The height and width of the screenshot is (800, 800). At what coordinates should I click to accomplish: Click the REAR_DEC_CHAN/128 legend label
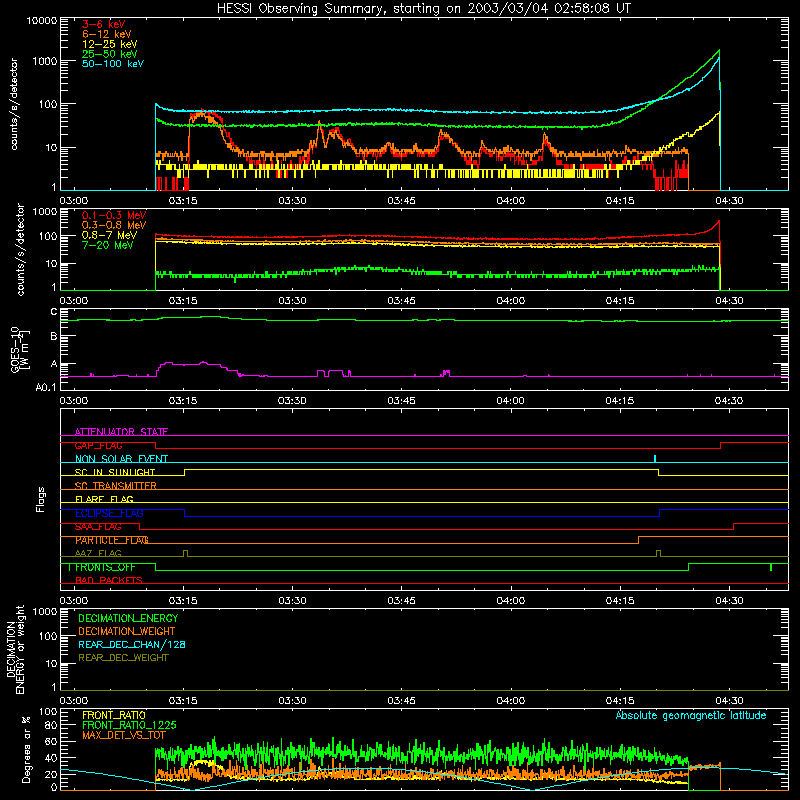[x=132, y=644]
